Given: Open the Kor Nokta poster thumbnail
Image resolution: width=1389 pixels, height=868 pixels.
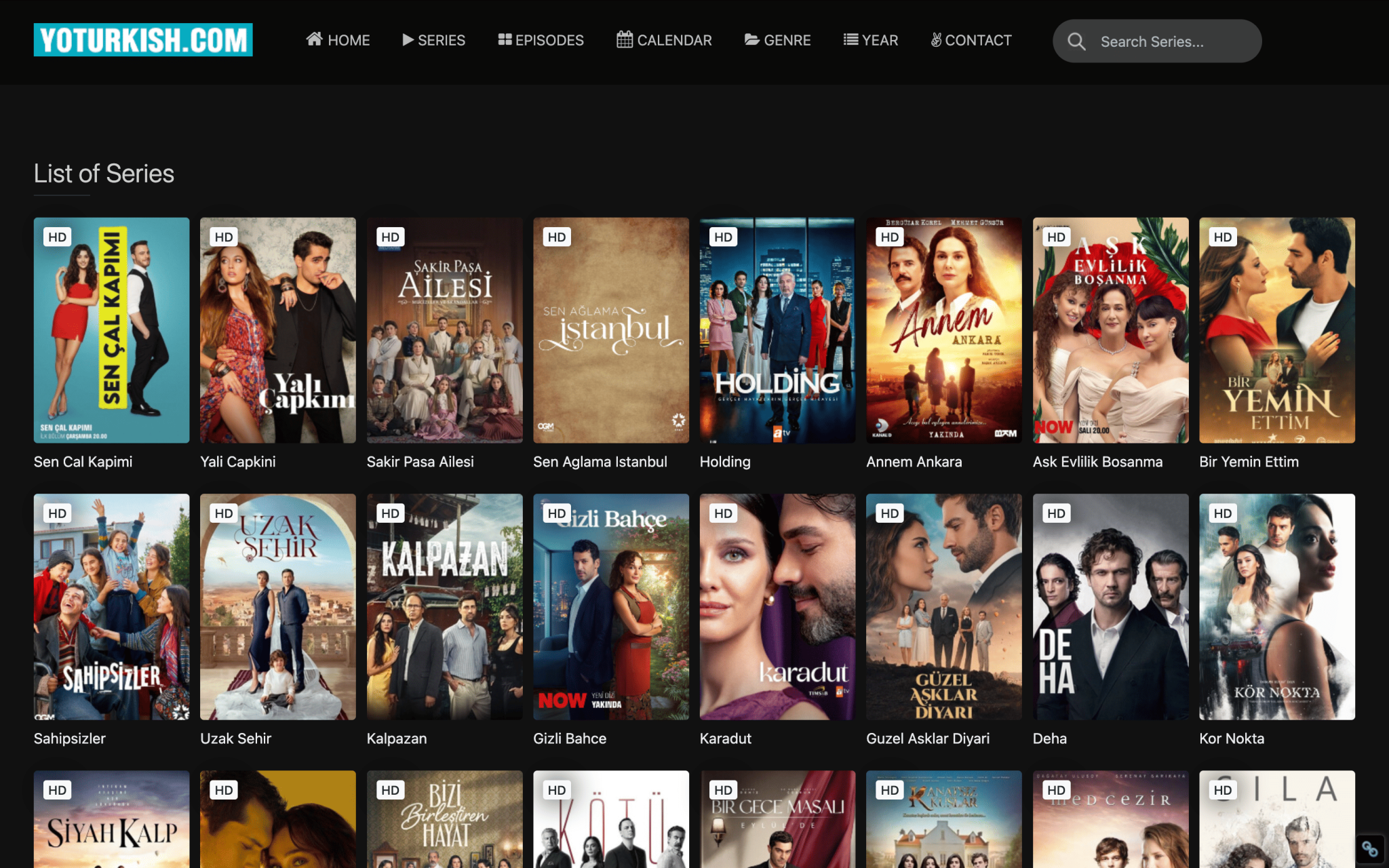Looking at the screenshot, I should tap(1277, 607).
